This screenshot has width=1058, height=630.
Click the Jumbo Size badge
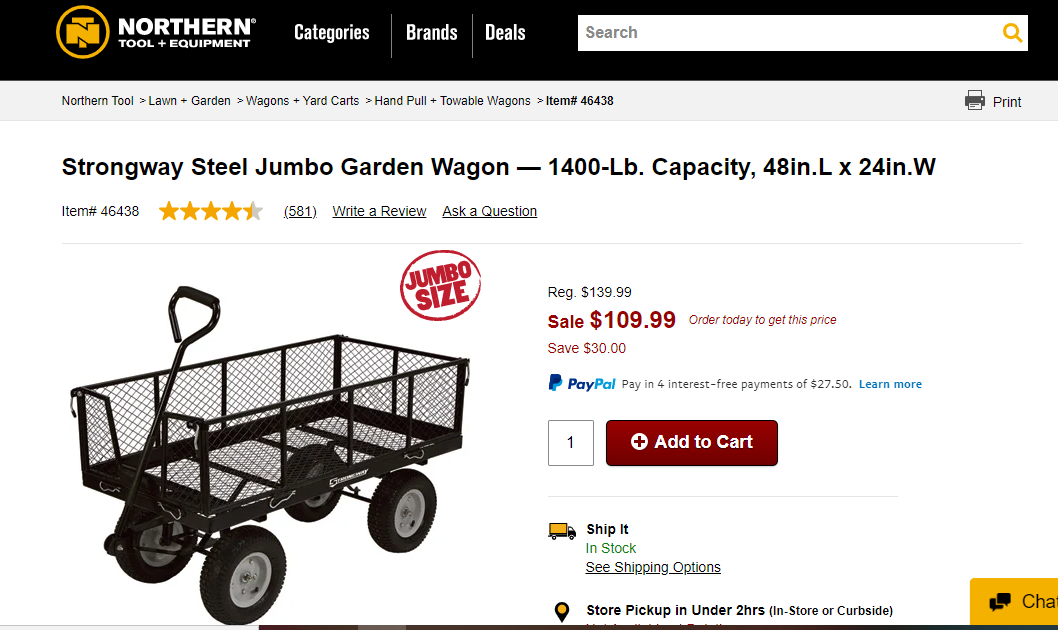[441, 285]
